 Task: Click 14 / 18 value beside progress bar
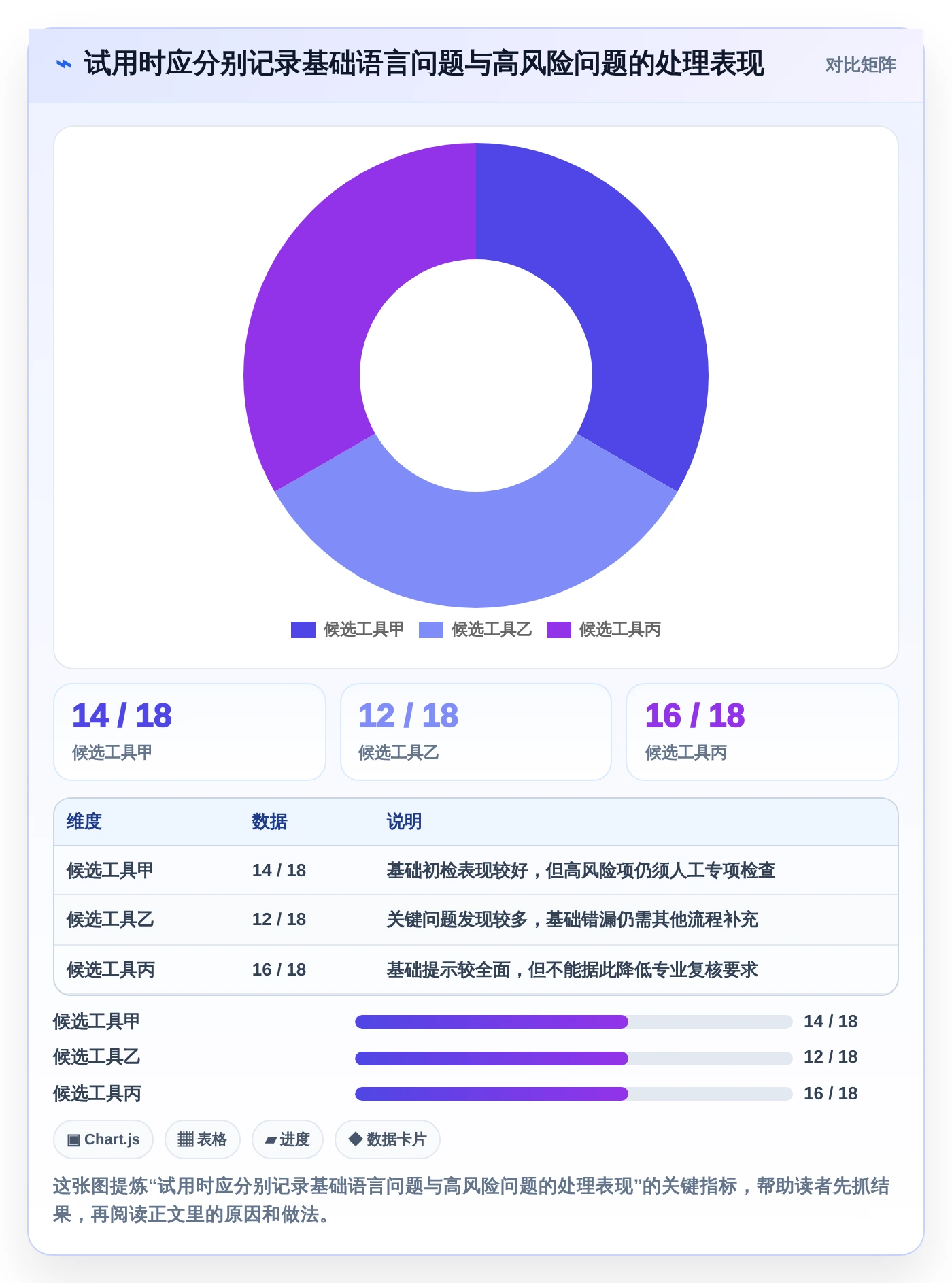pos(830,1022)
